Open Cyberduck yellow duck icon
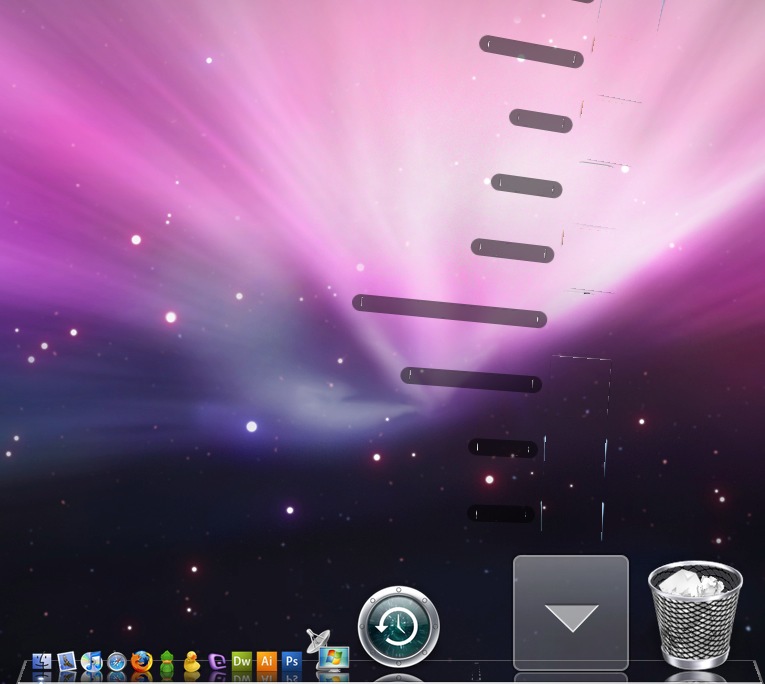The image size is (765, 684). (192, 662)
